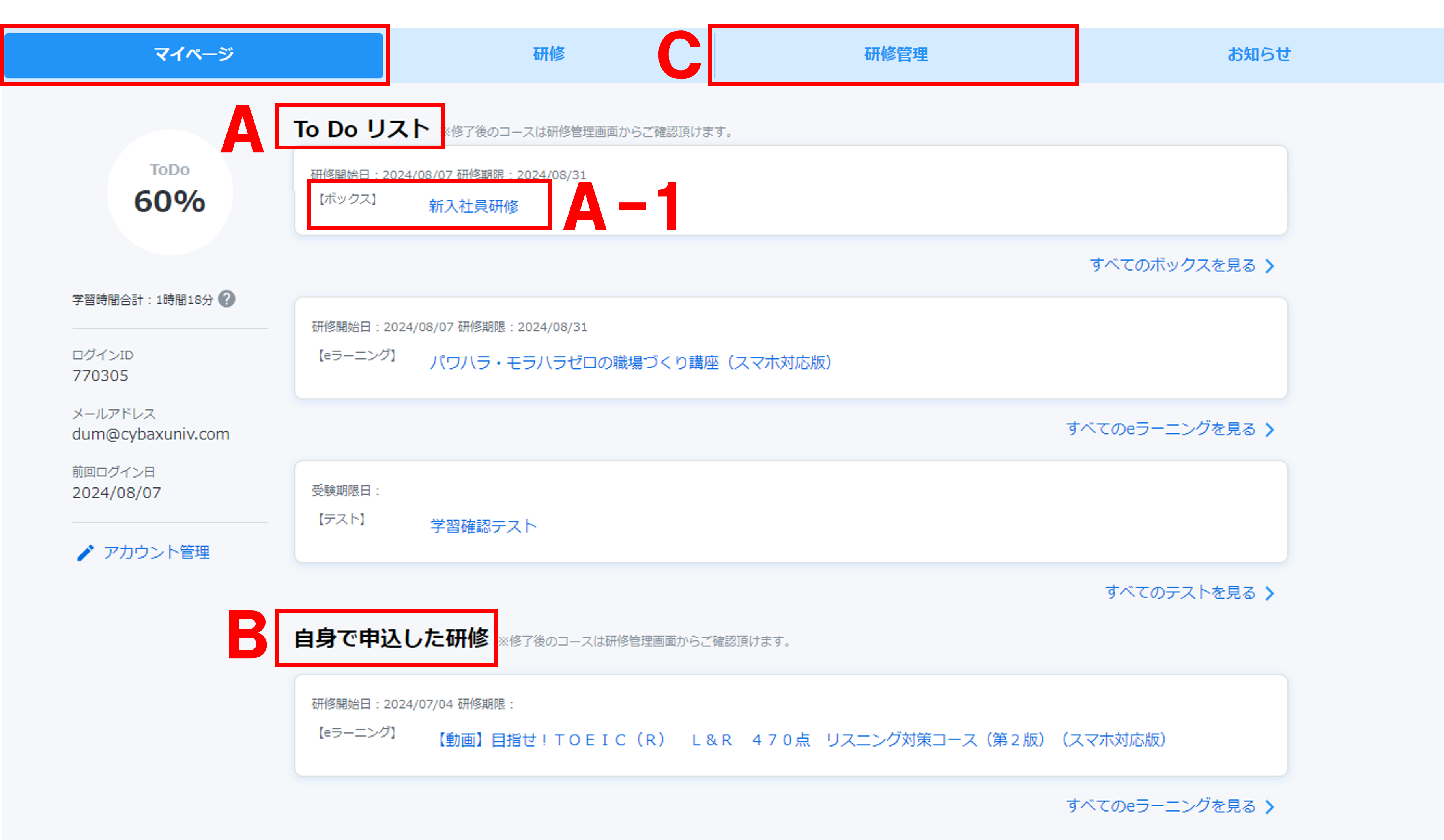Click the help question mark icon beside 学習時間合計
1444x840 pixels.
point(226,299)
